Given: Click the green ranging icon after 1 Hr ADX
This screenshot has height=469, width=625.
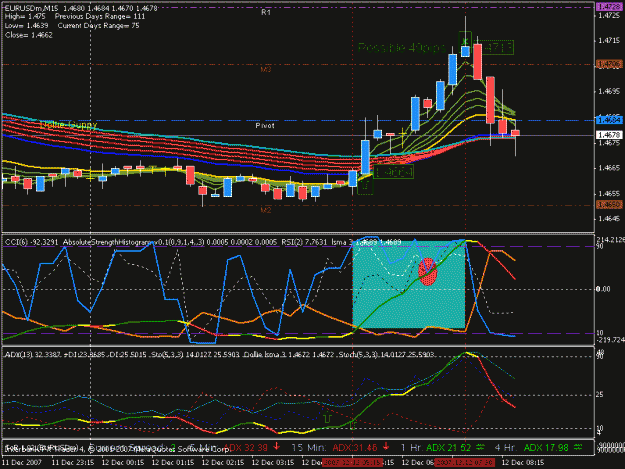Looking at the screenshot, I should pos(480,447).
